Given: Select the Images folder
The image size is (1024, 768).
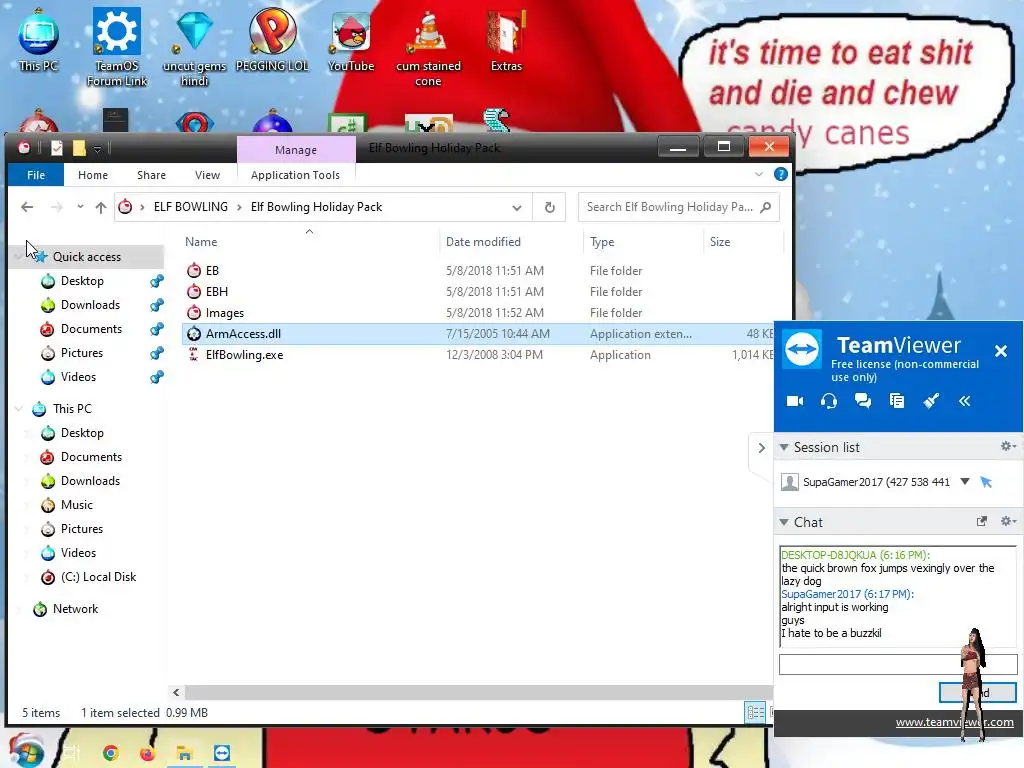Looking at the screenshot, I should click(225, 313).
